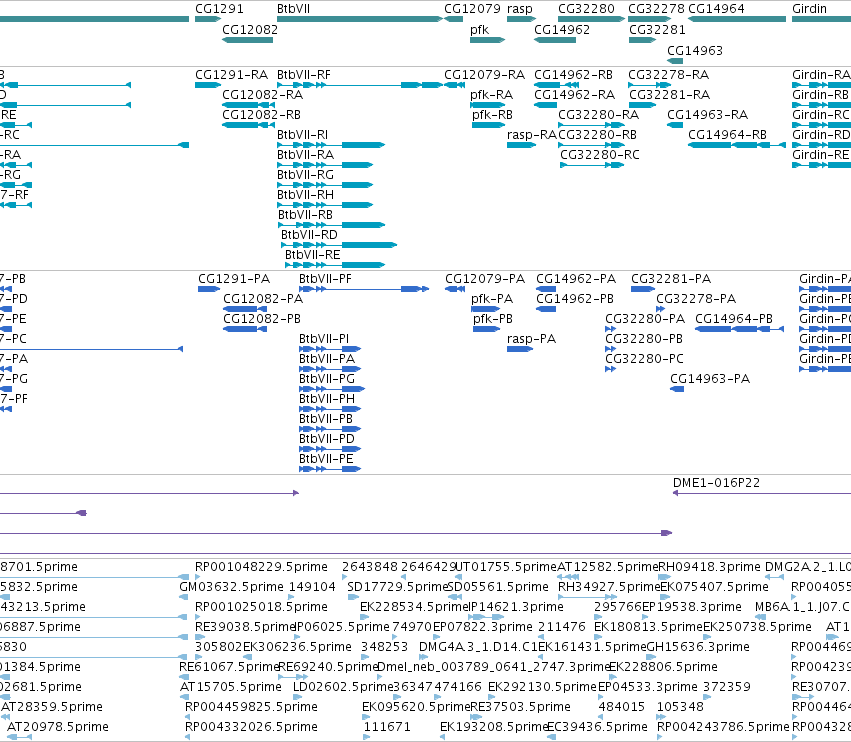
Task: Click the Girdin gene label
Action: pos(809,9)
